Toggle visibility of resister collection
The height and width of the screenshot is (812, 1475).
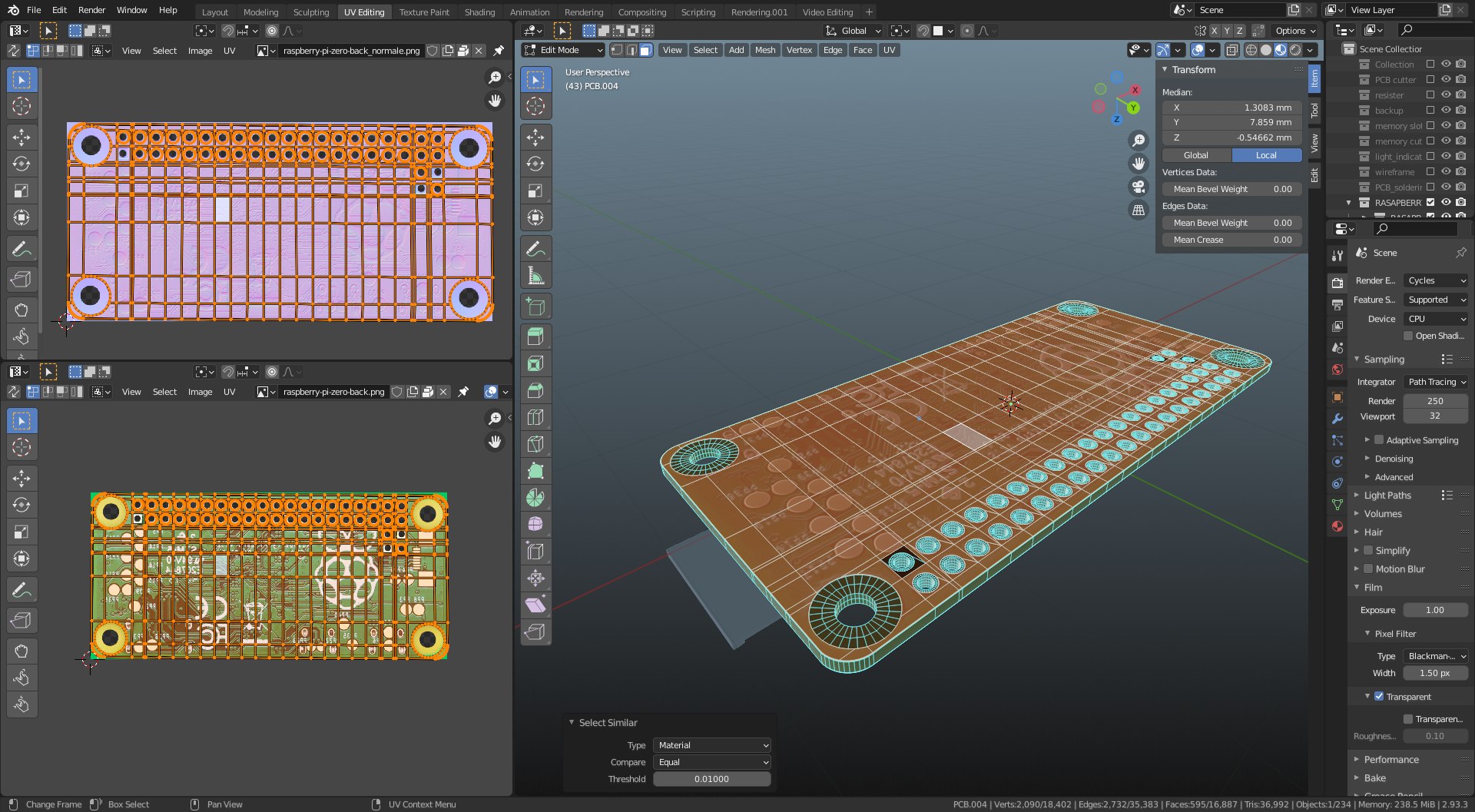pos(1446,94)
